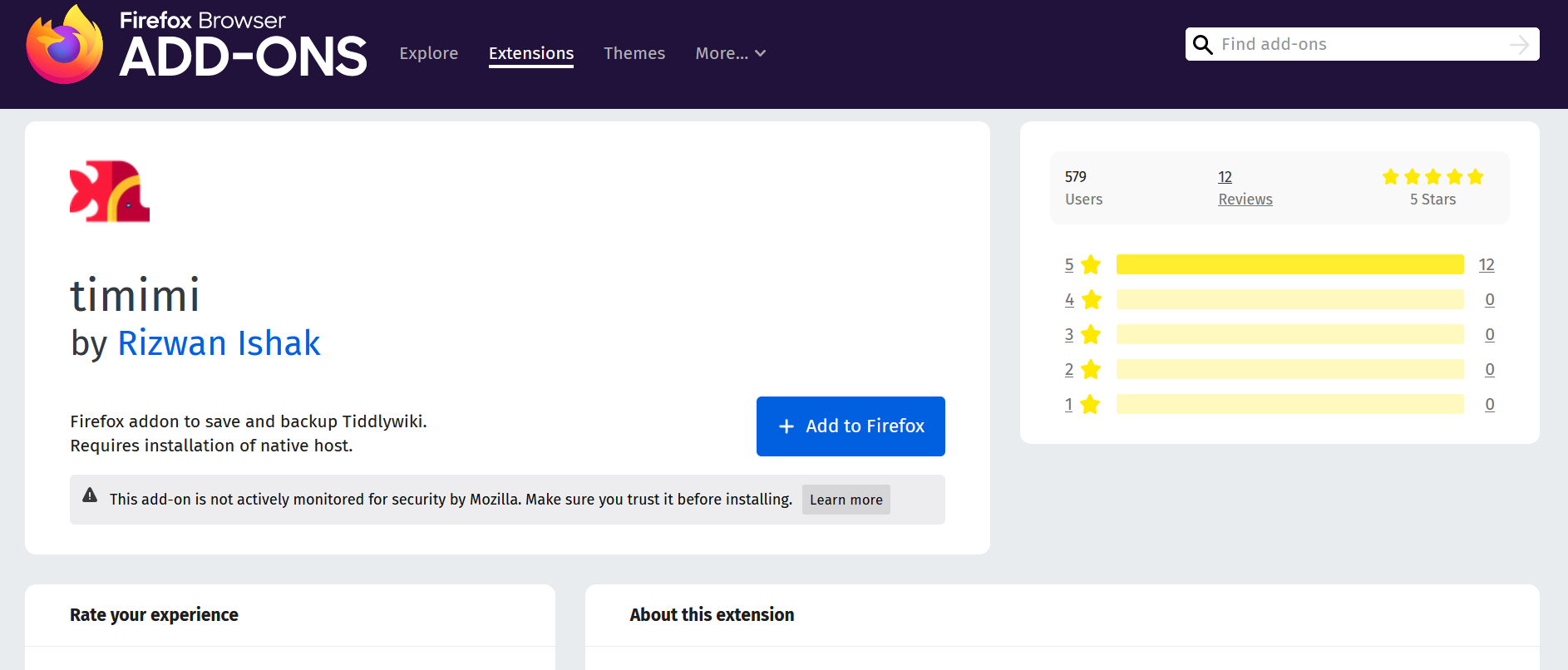Click the star next to 1 rating row
Screen dimensions: 1568x670
(1091, 405)
